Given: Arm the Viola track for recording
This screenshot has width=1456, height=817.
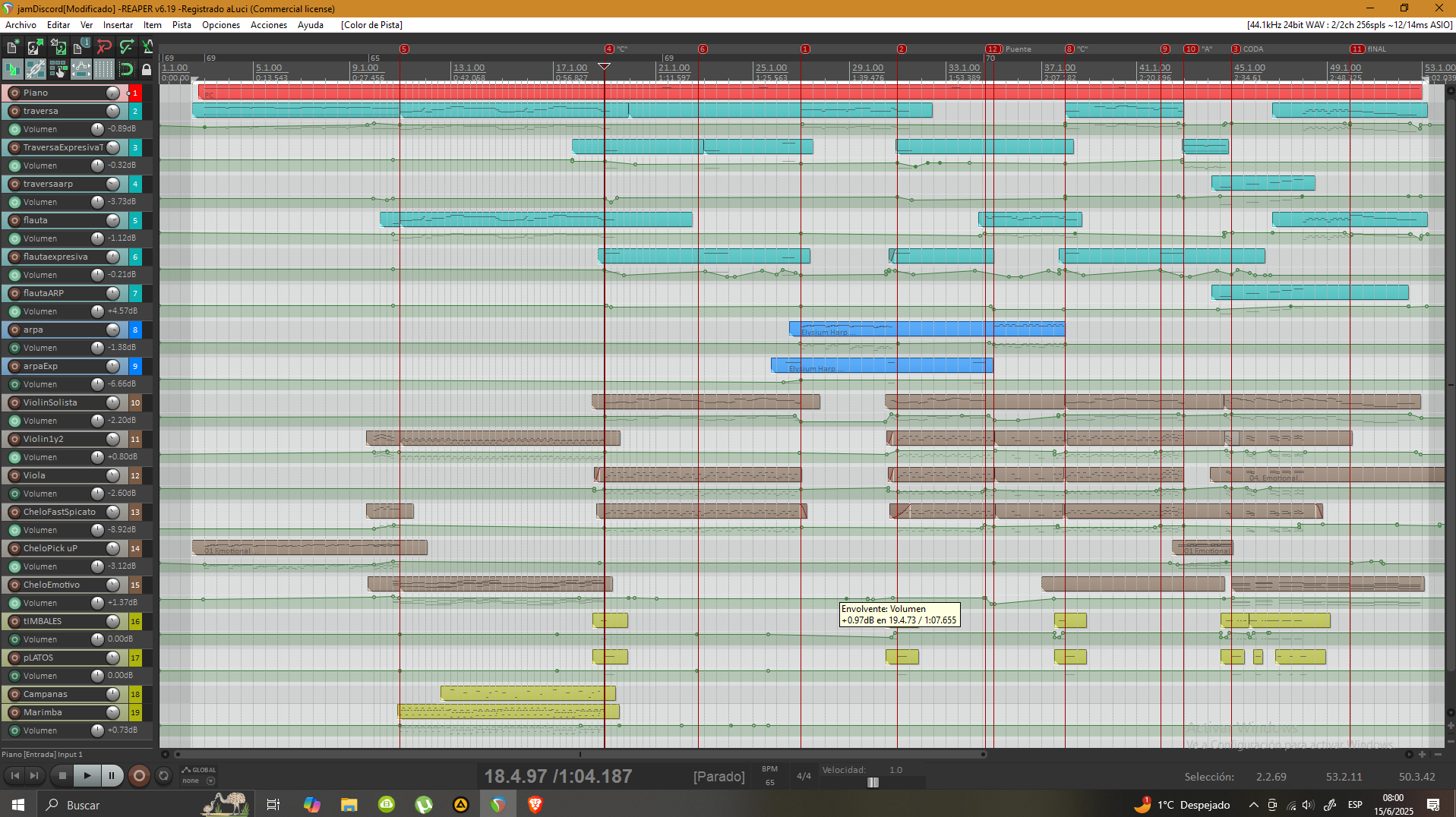Looking at the screenshot, I should tap(14, 475).
